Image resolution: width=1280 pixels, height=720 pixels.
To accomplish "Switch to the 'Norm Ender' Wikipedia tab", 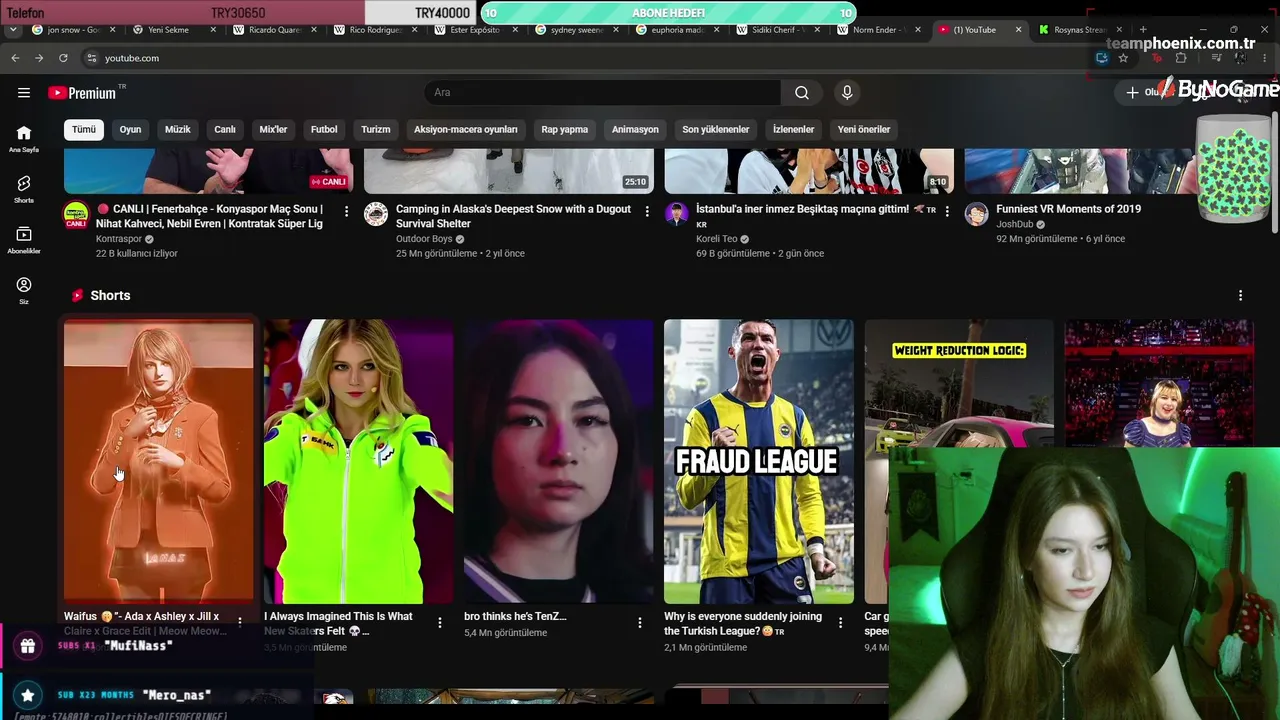I will 881,30.
